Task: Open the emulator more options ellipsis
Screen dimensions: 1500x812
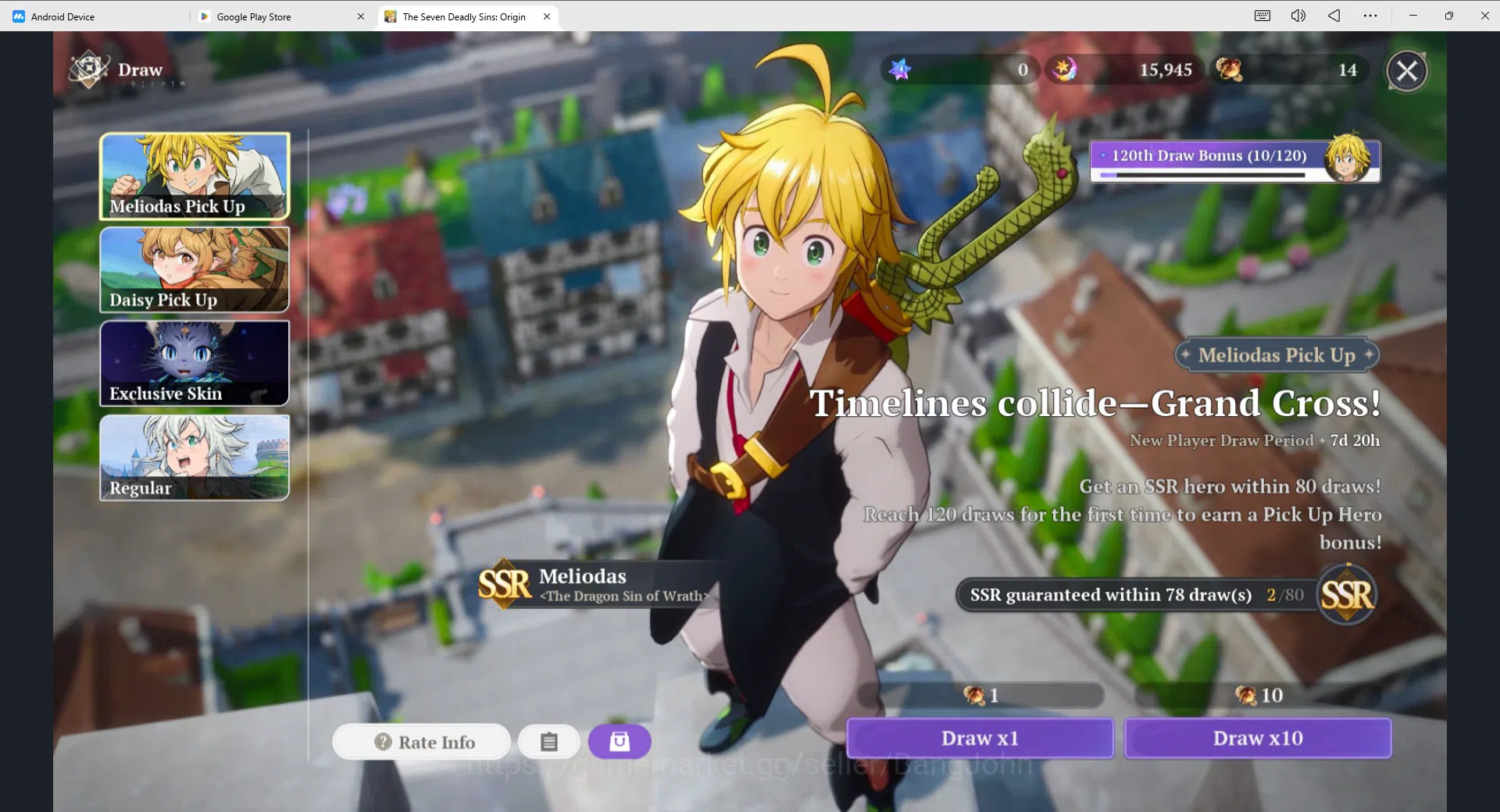Action: 1370,16
